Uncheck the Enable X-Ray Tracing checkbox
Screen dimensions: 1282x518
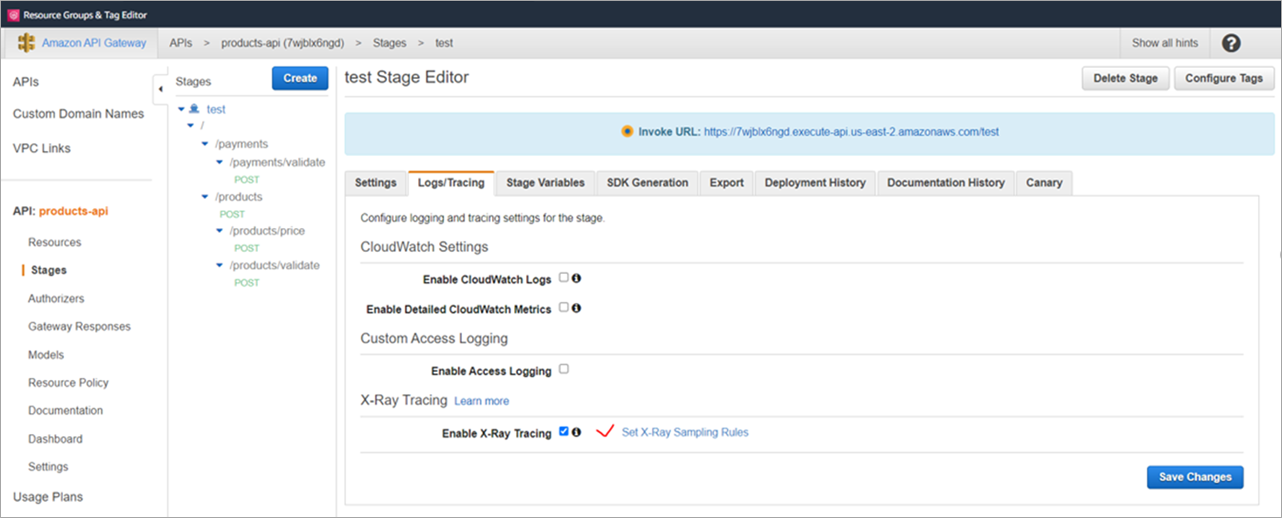(x=564, y=432)
